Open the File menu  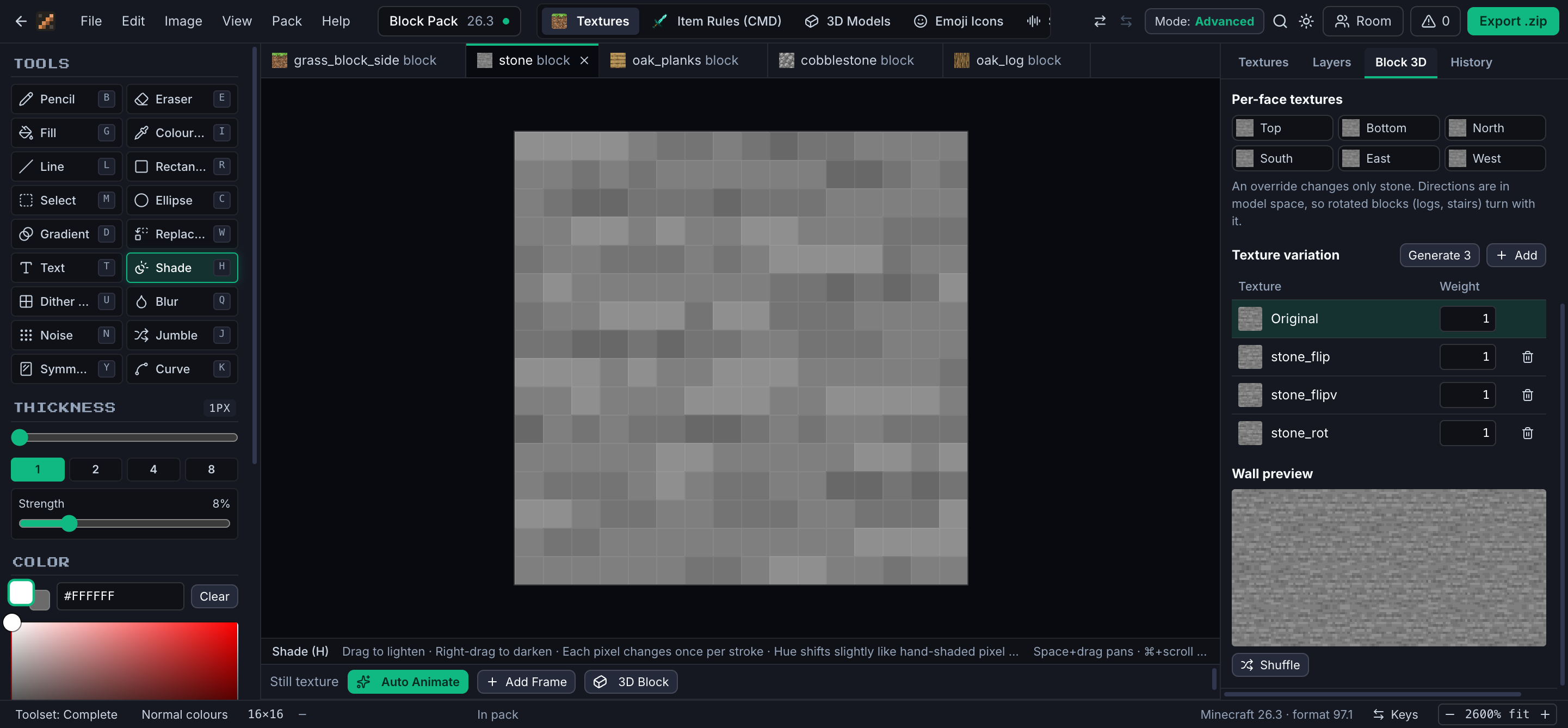[x=91, y=21]
